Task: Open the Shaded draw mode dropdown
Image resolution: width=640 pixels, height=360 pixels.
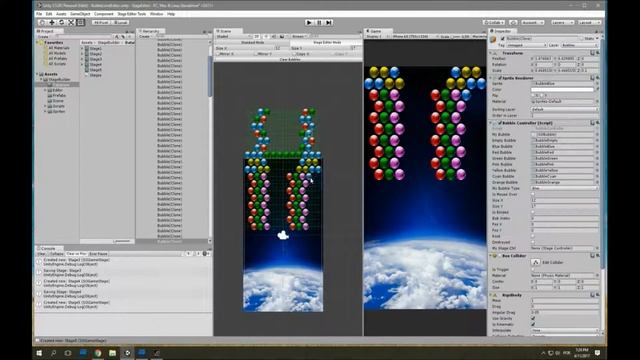Action: [x=232, y=36]
